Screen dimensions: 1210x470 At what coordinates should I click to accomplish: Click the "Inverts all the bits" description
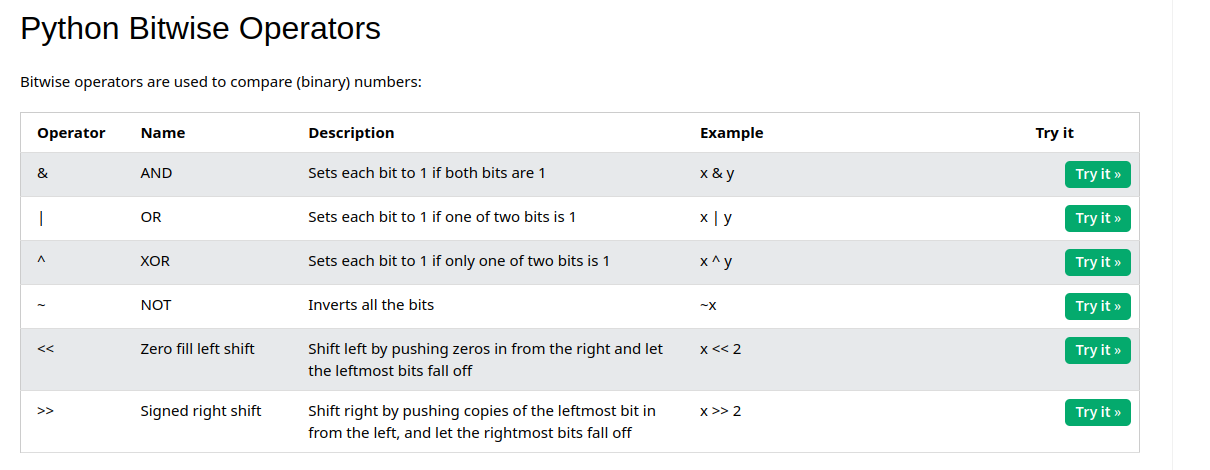click(x=371, y=305)
